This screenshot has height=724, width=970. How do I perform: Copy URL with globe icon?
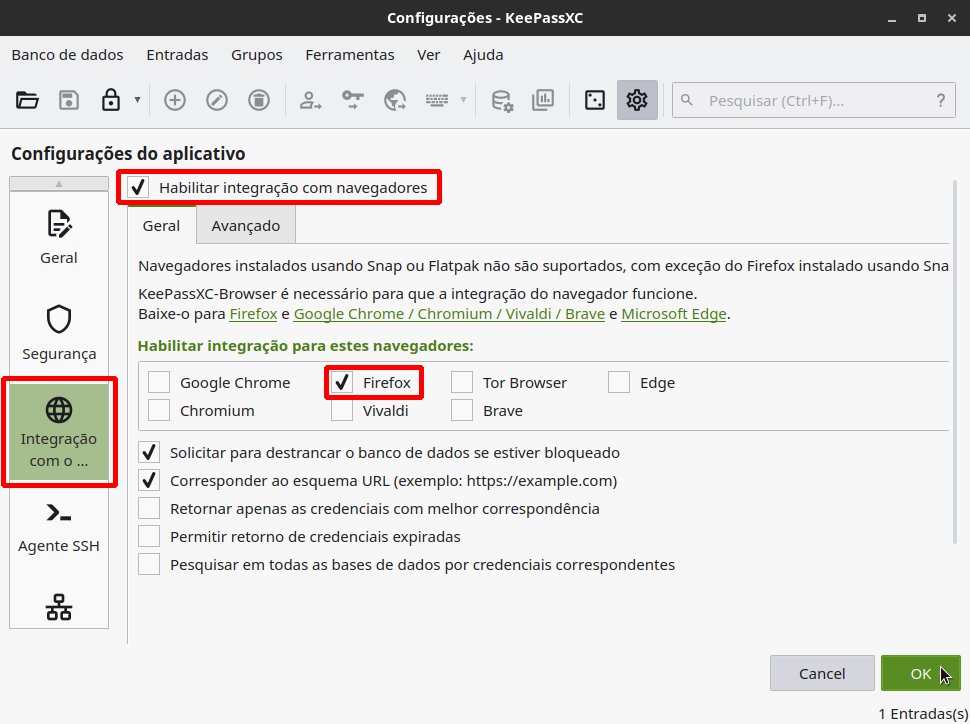click(x=395, y=100)
